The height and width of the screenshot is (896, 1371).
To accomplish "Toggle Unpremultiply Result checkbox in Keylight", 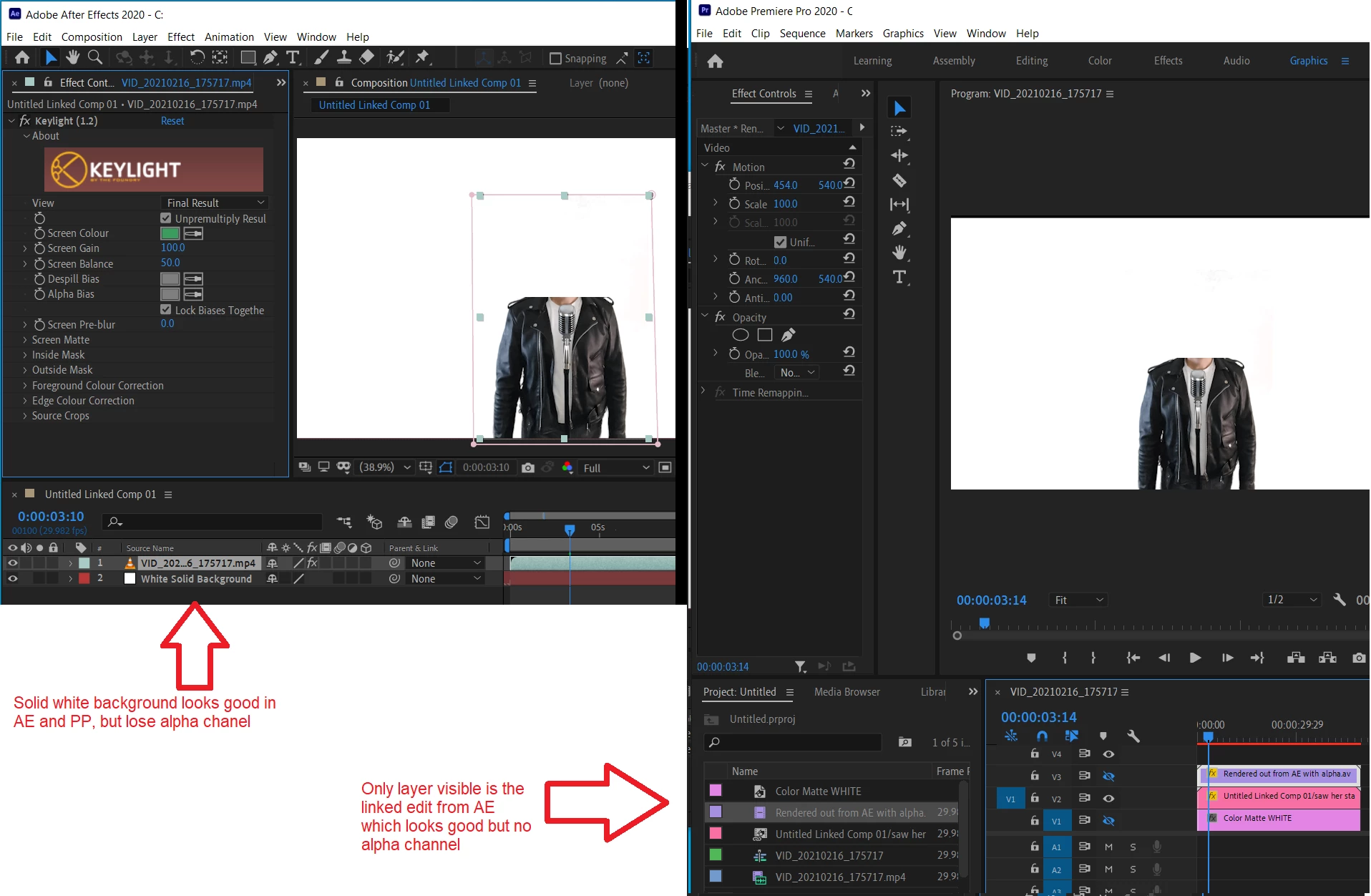I will point(166,218).
